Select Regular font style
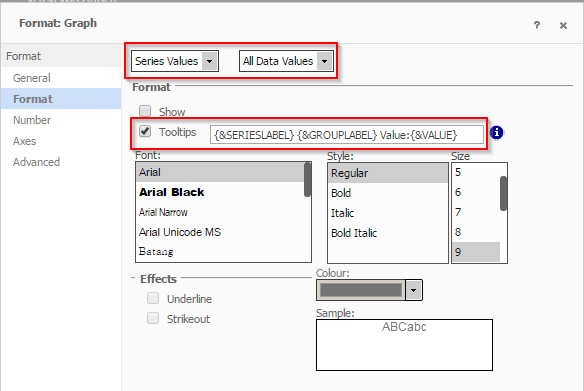The width and height of the screenshot is (584, 391). pos(388,173)
